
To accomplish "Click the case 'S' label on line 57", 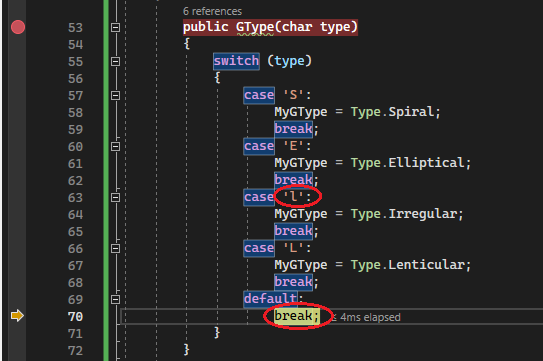I will click(277, 95).
